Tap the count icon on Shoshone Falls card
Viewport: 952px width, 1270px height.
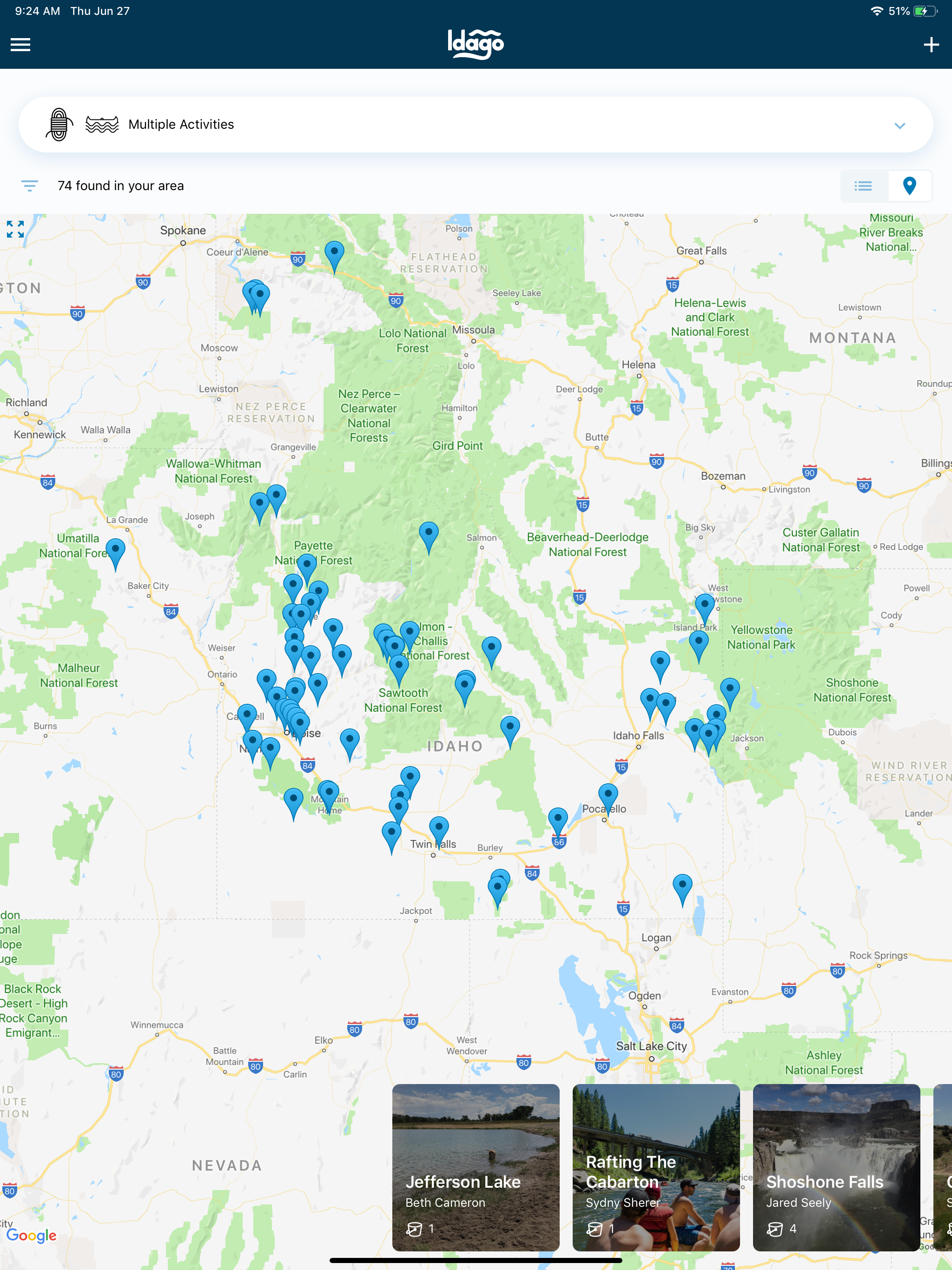pos(774,1228)
